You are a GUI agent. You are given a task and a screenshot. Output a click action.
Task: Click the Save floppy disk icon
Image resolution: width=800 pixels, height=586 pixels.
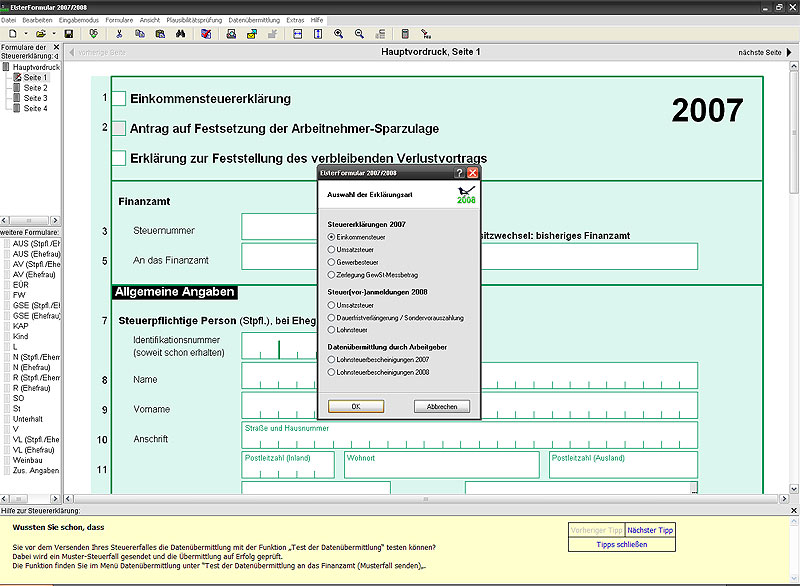[x=69, y=34]
